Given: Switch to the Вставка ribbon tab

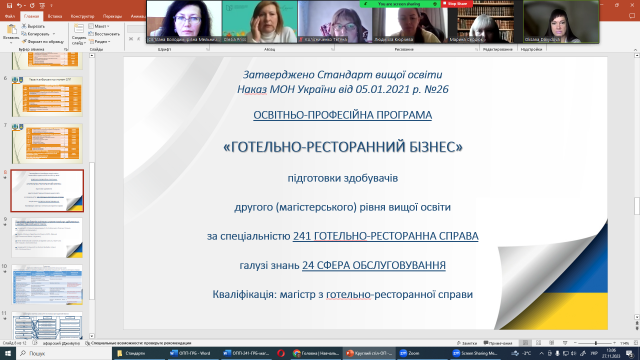Looking at the screenshot, I should pos(55,16).
